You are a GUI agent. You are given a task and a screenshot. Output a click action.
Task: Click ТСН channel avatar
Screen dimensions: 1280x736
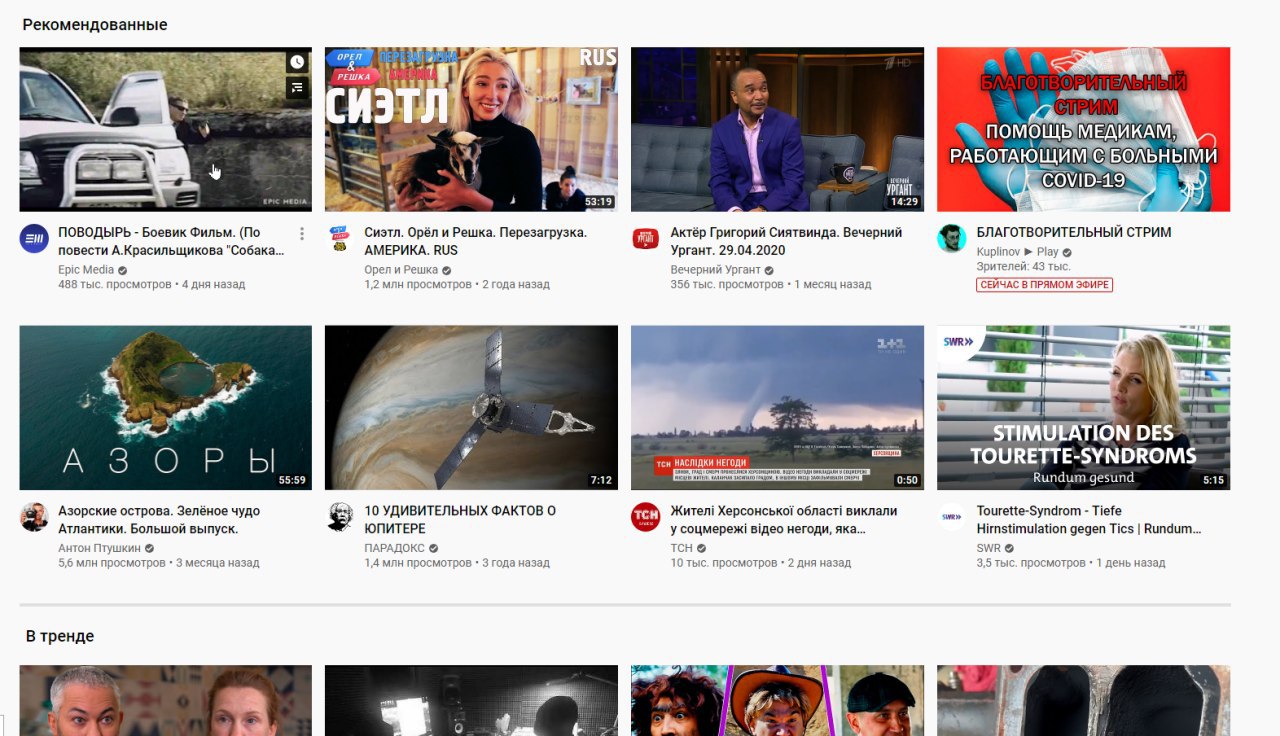(x=646, y=516)
